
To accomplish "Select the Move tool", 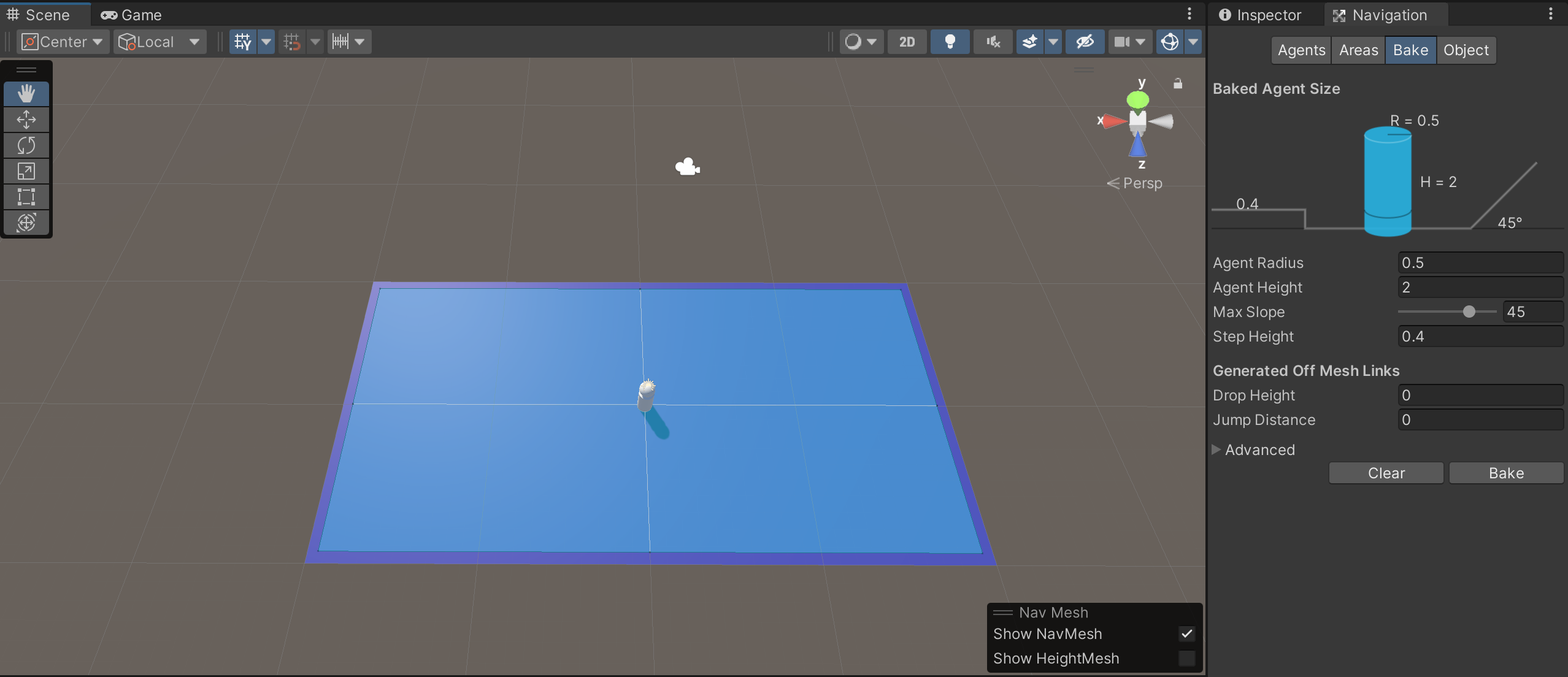I will (26, 120).
